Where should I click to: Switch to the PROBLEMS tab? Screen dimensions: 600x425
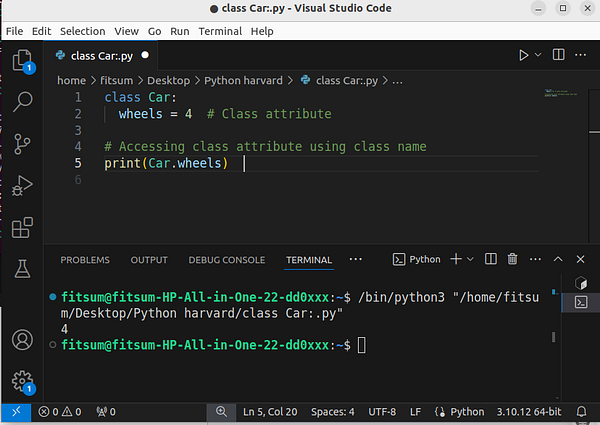tap(85, 260)
